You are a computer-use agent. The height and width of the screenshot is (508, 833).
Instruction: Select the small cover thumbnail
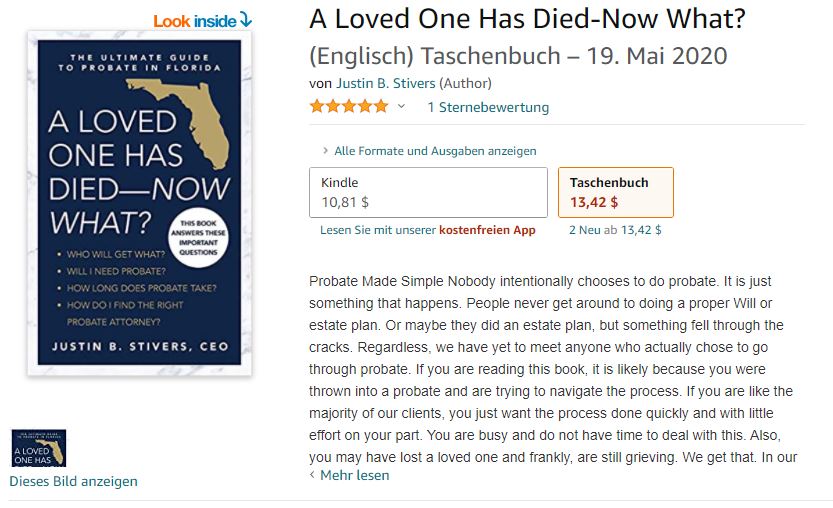(39, 448)
